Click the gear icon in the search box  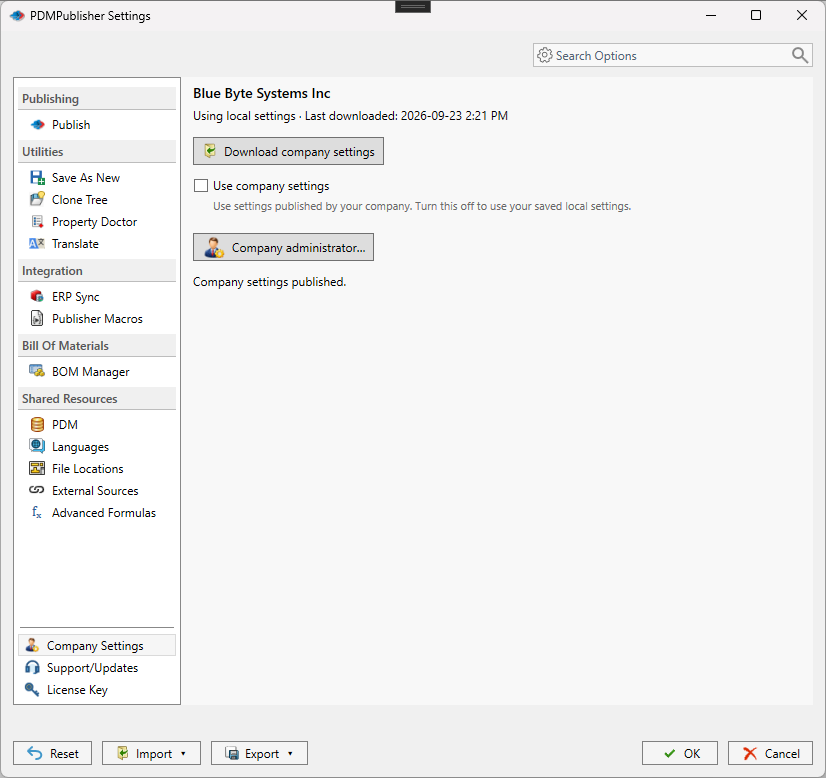pos(545,55)
